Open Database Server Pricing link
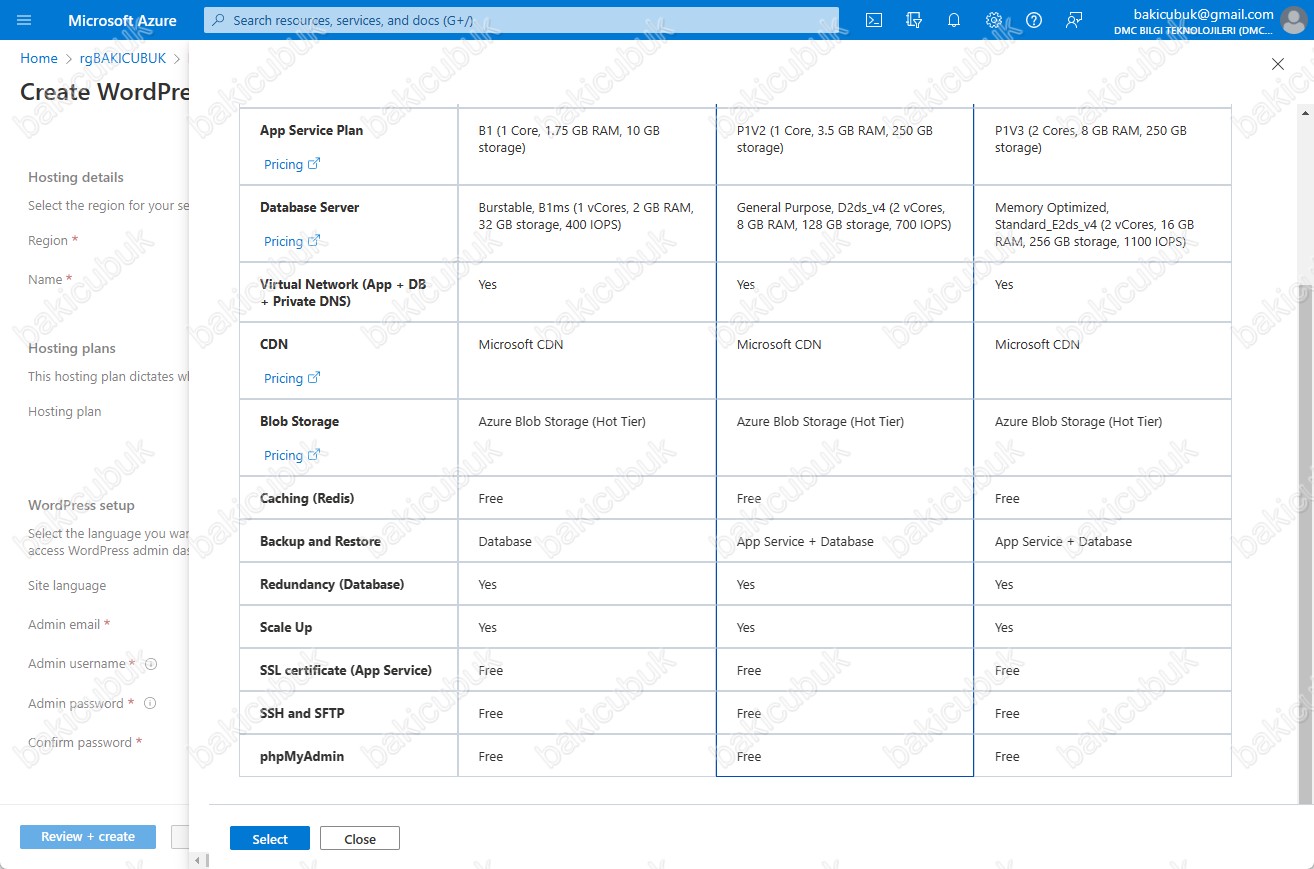 point(292,241)
